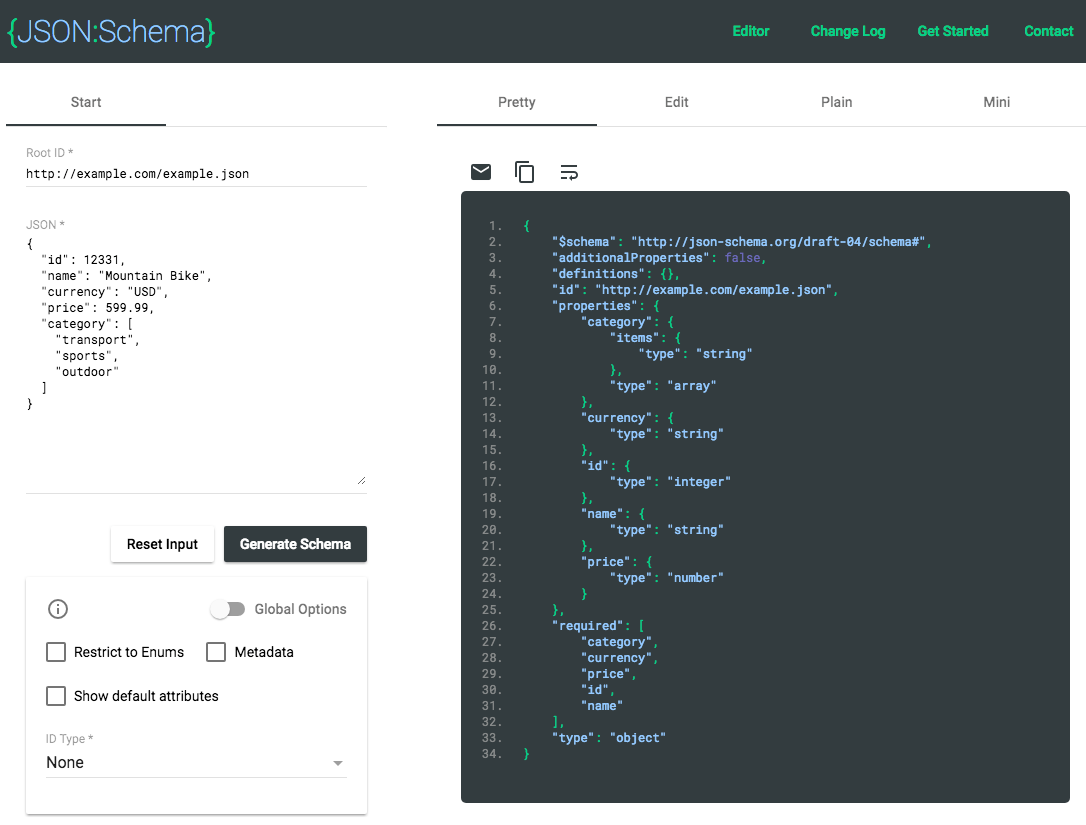Check Show default attributes

coord(56,696)
